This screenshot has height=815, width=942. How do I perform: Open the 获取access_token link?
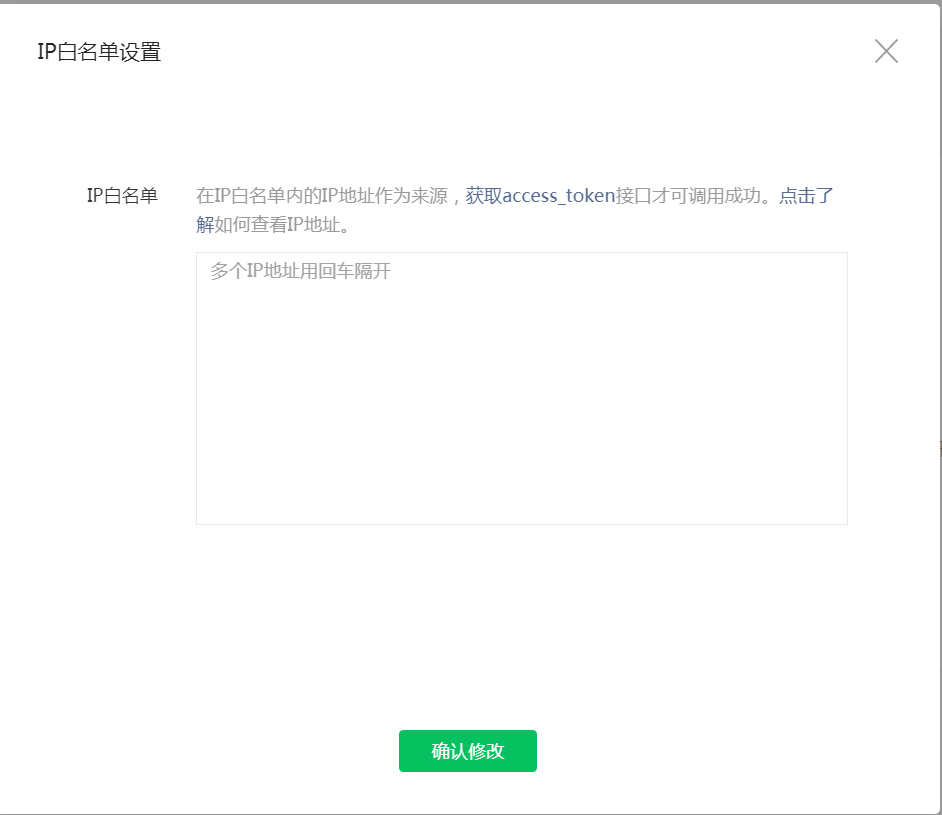[x=540, y=196]
